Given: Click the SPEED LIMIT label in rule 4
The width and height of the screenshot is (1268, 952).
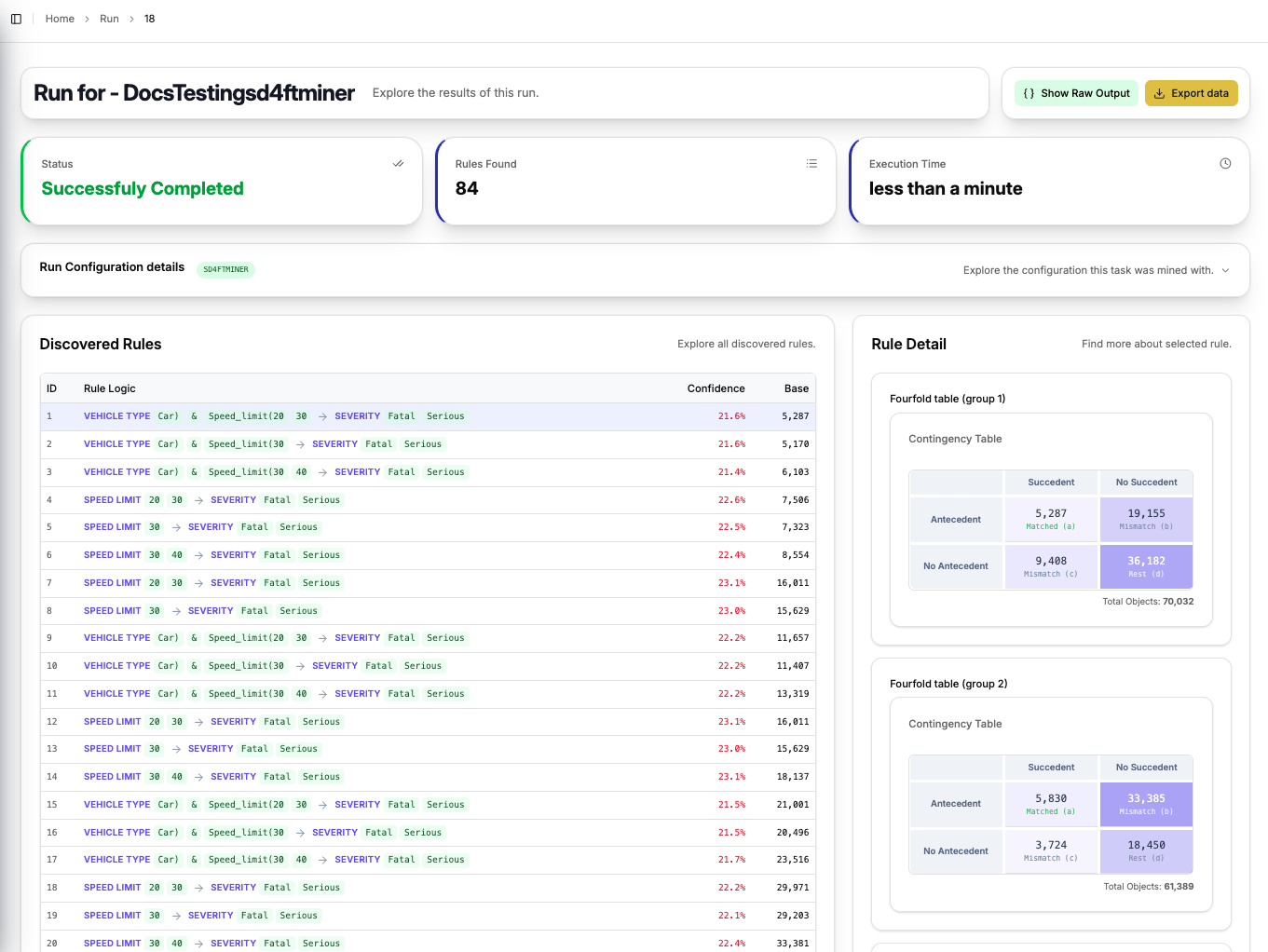Looking at the screenshot, I should point(112,500).
